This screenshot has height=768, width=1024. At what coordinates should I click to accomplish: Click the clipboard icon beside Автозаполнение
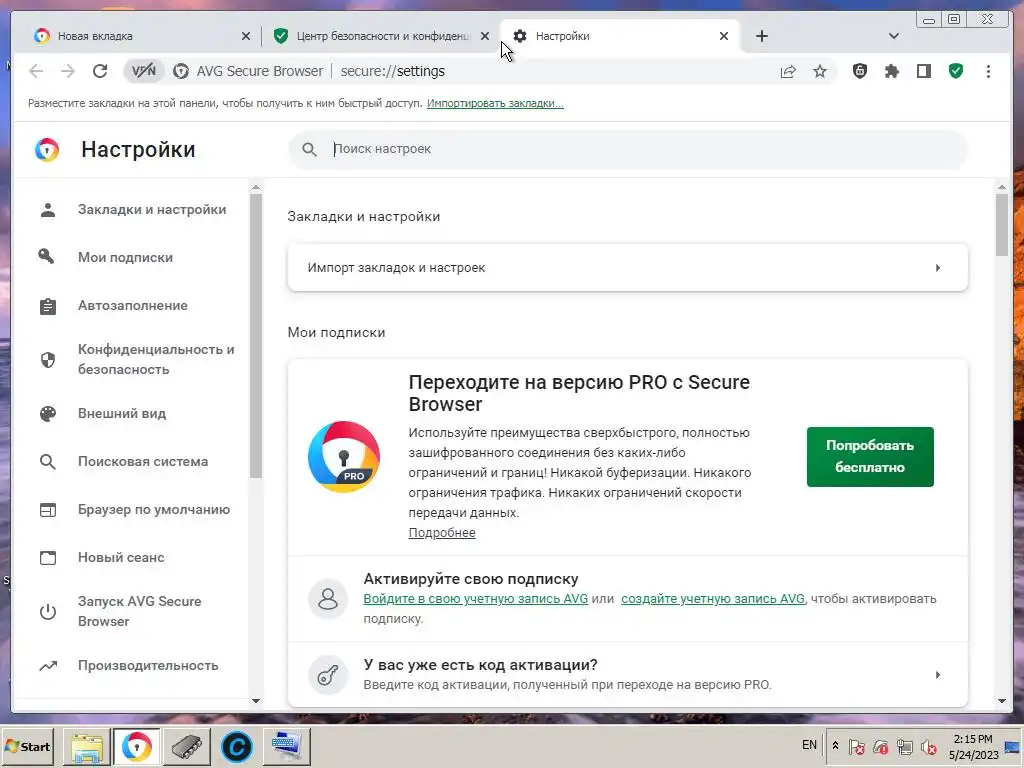(x=48, y=306)
